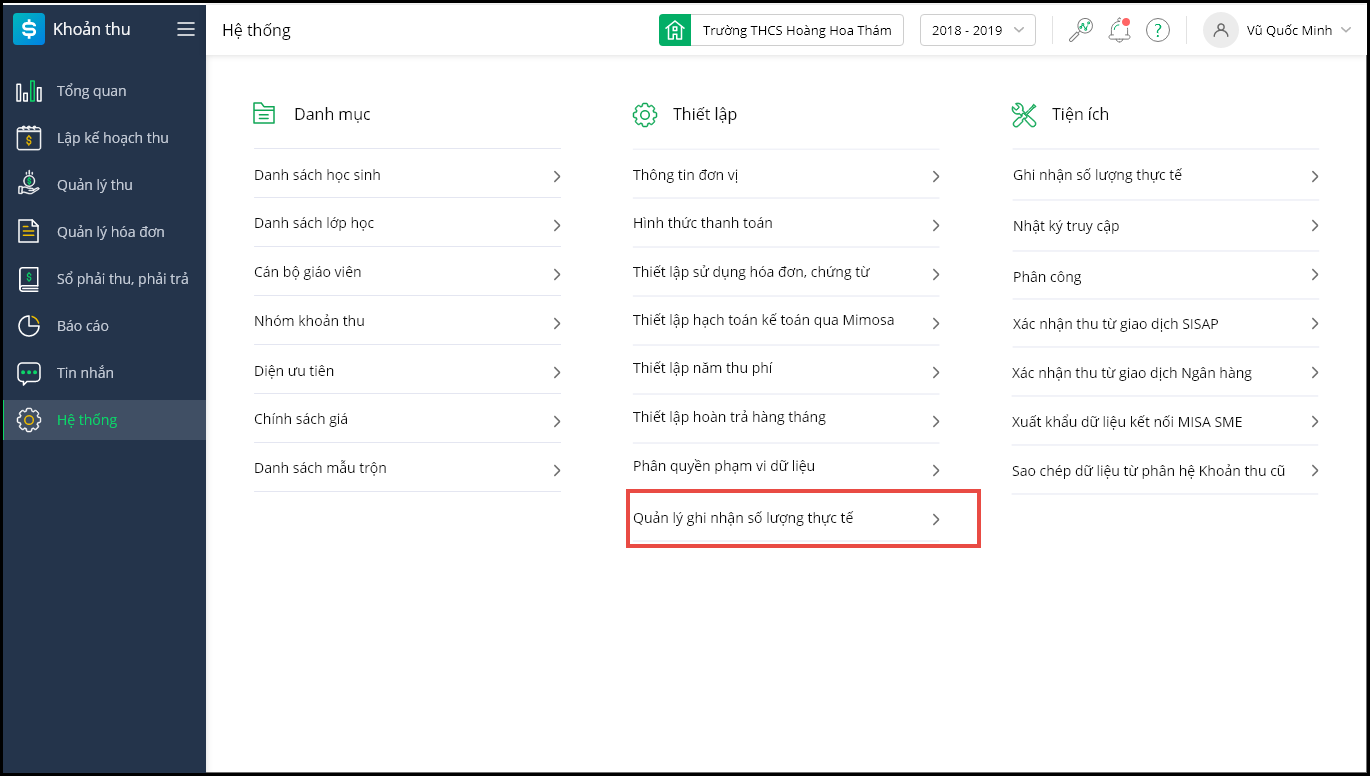Image resolution: width=1370 pixels, height=776 pixels.
Task: Open Nhật ký truy cập link
Action: pyautogui.click(x=1066, y=226)
